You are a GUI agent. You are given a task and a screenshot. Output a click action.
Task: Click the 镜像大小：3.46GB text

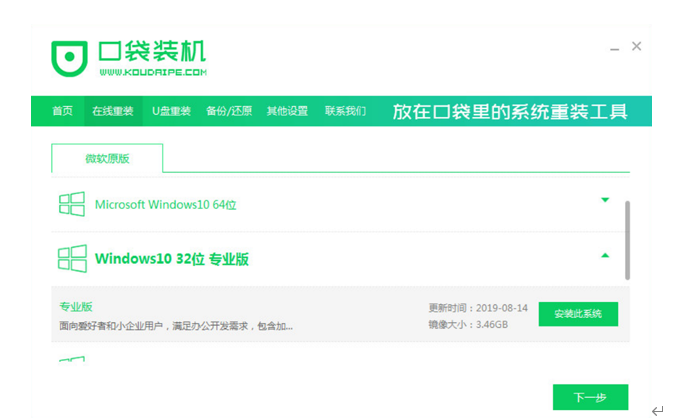click(468, 324)
